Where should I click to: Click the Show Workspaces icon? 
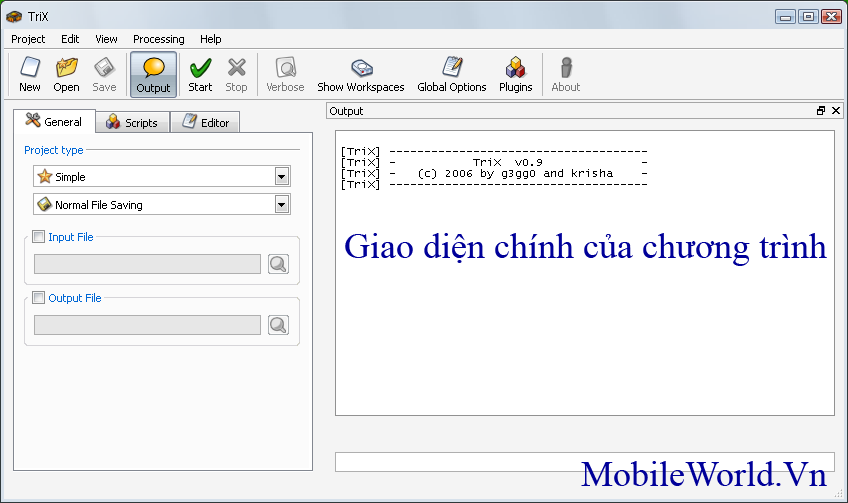pos(360,74)
